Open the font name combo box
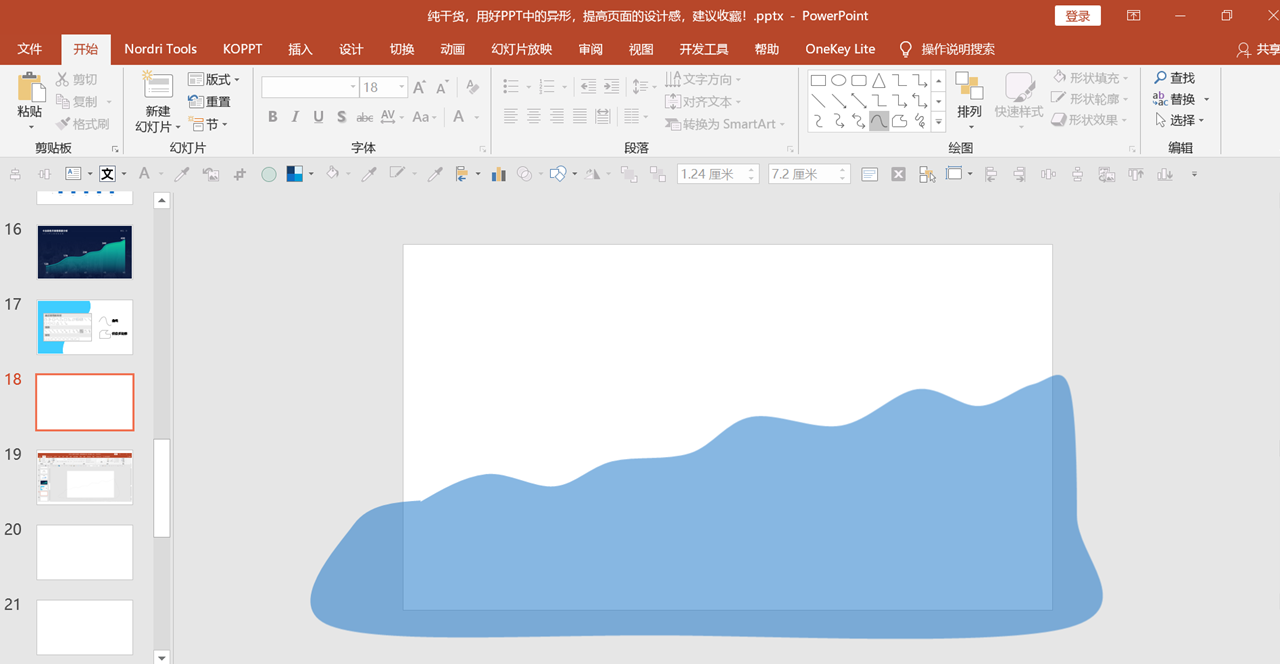Image resolution: width=1280 pixels, height=664 pixels. point(310,87)
